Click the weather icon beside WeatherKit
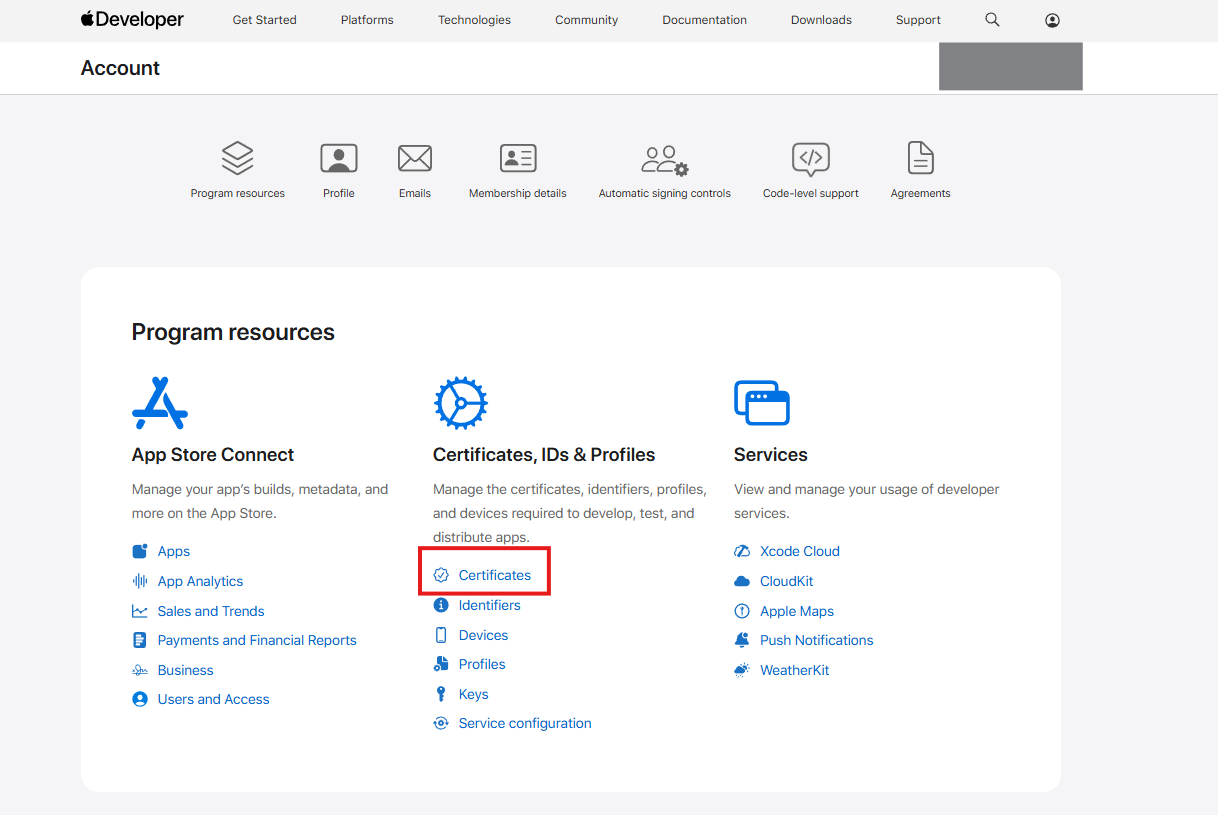 [x=742, y=670]
